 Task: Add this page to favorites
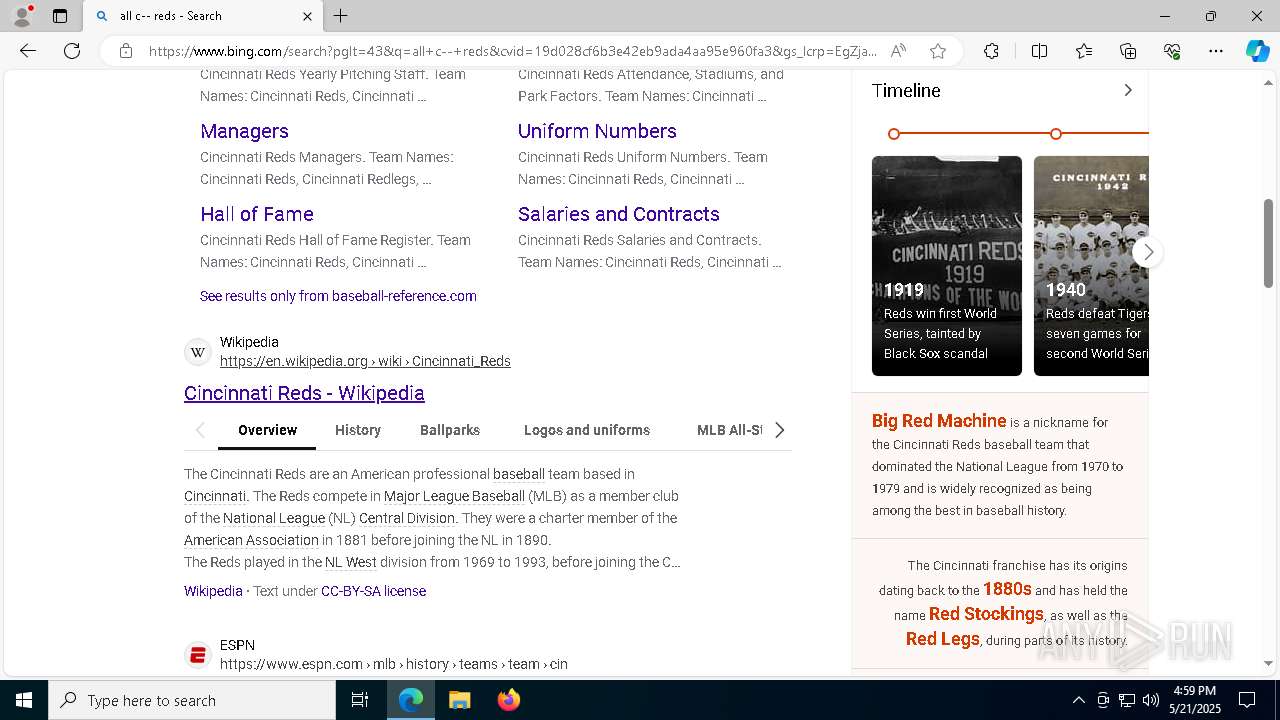tap(937, 51)
